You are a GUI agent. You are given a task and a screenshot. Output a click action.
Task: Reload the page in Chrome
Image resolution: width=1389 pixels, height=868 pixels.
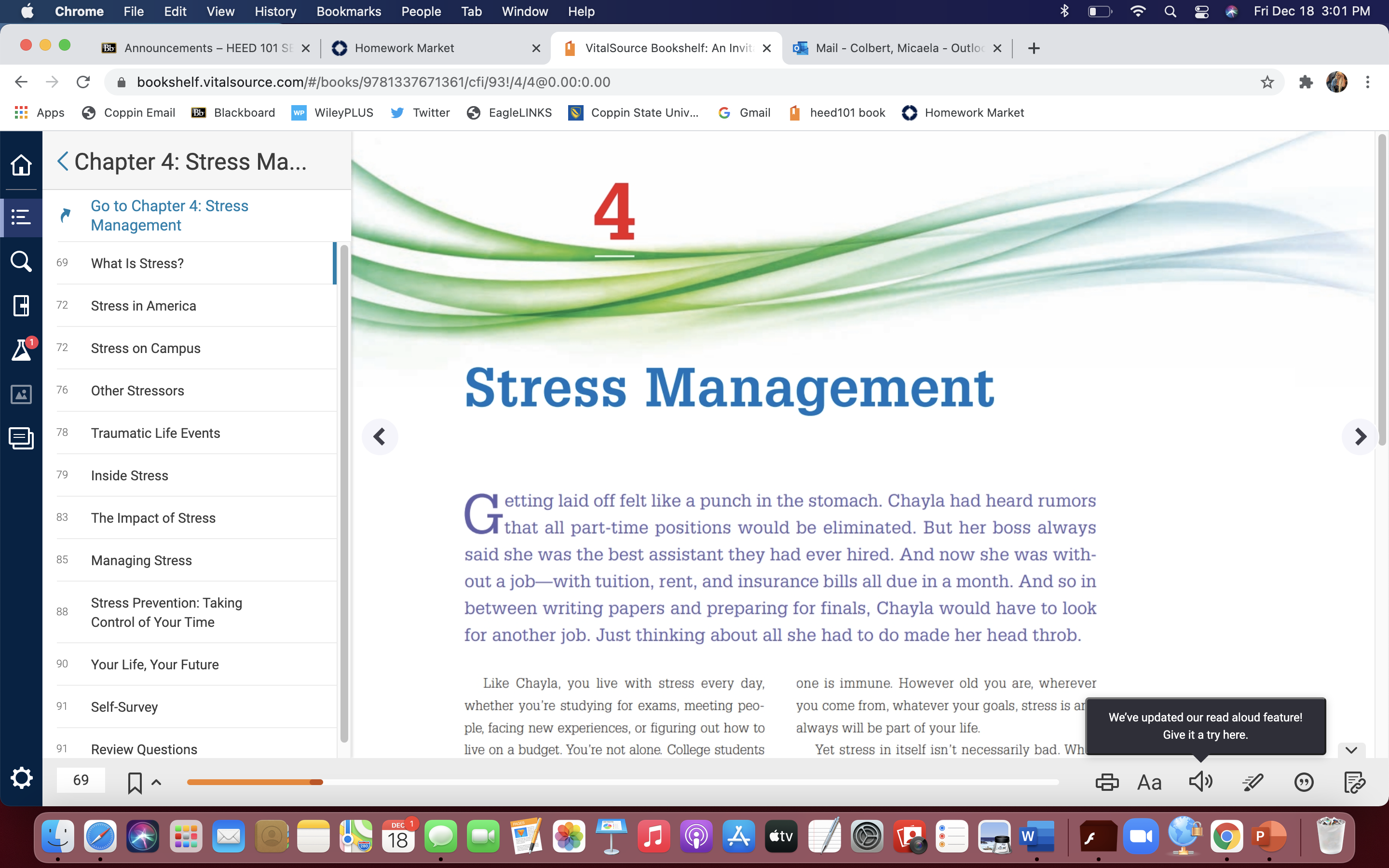pyautogui.click(x=83, y=82)
